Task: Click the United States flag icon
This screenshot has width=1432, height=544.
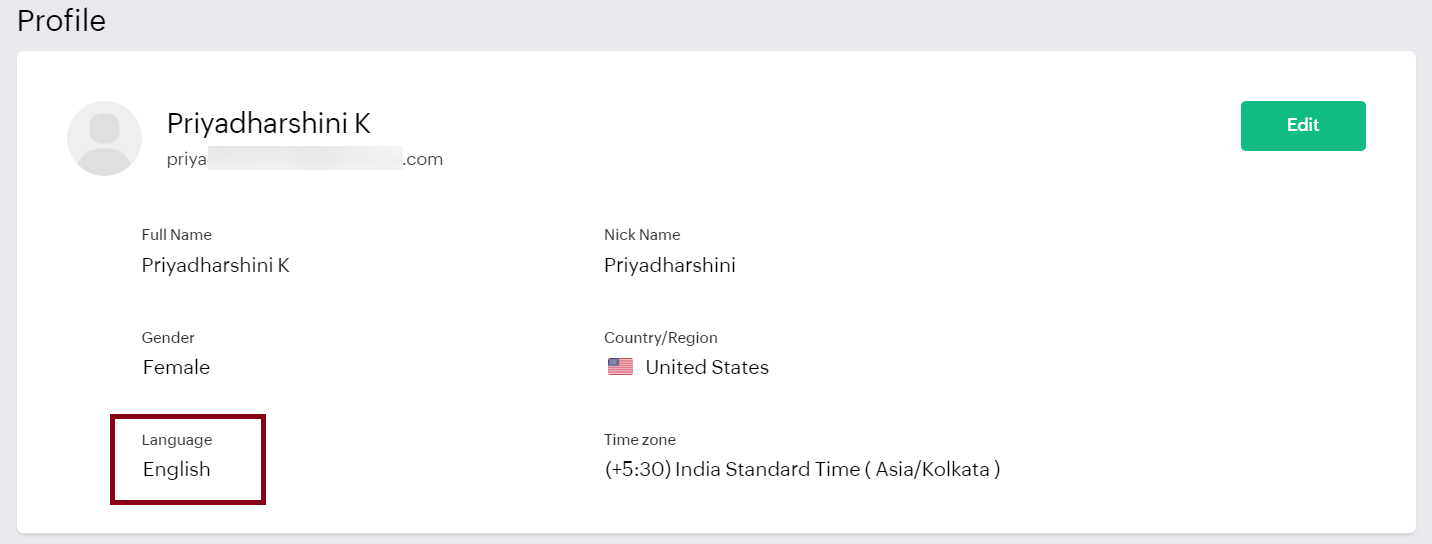Action: tap(620, 367)
